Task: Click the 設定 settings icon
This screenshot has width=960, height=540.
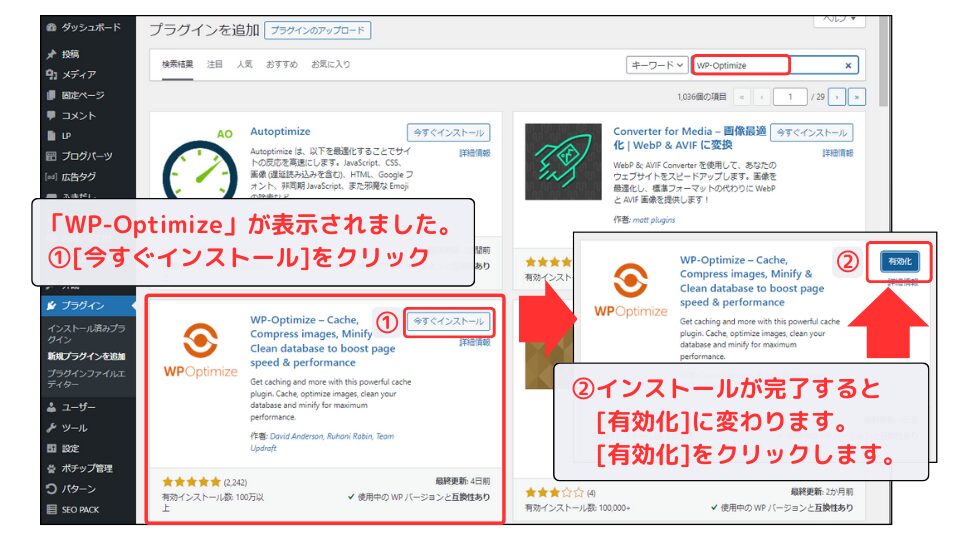Action: pos(51,448)
